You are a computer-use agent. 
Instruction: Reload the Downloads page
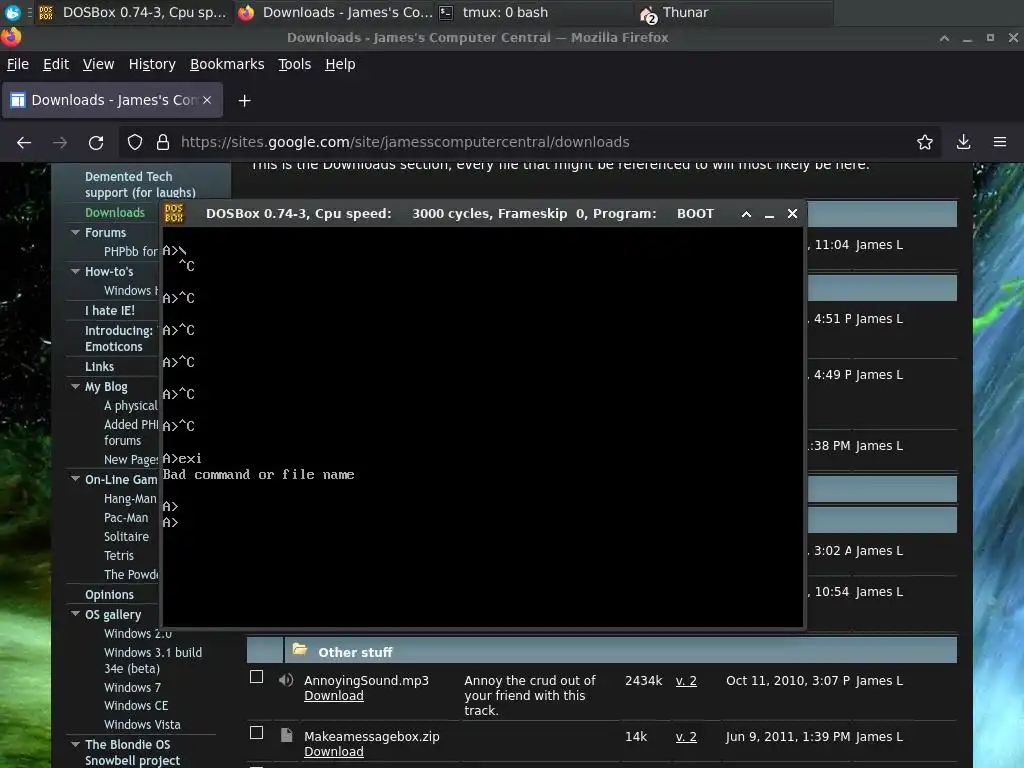click(96, 142)
